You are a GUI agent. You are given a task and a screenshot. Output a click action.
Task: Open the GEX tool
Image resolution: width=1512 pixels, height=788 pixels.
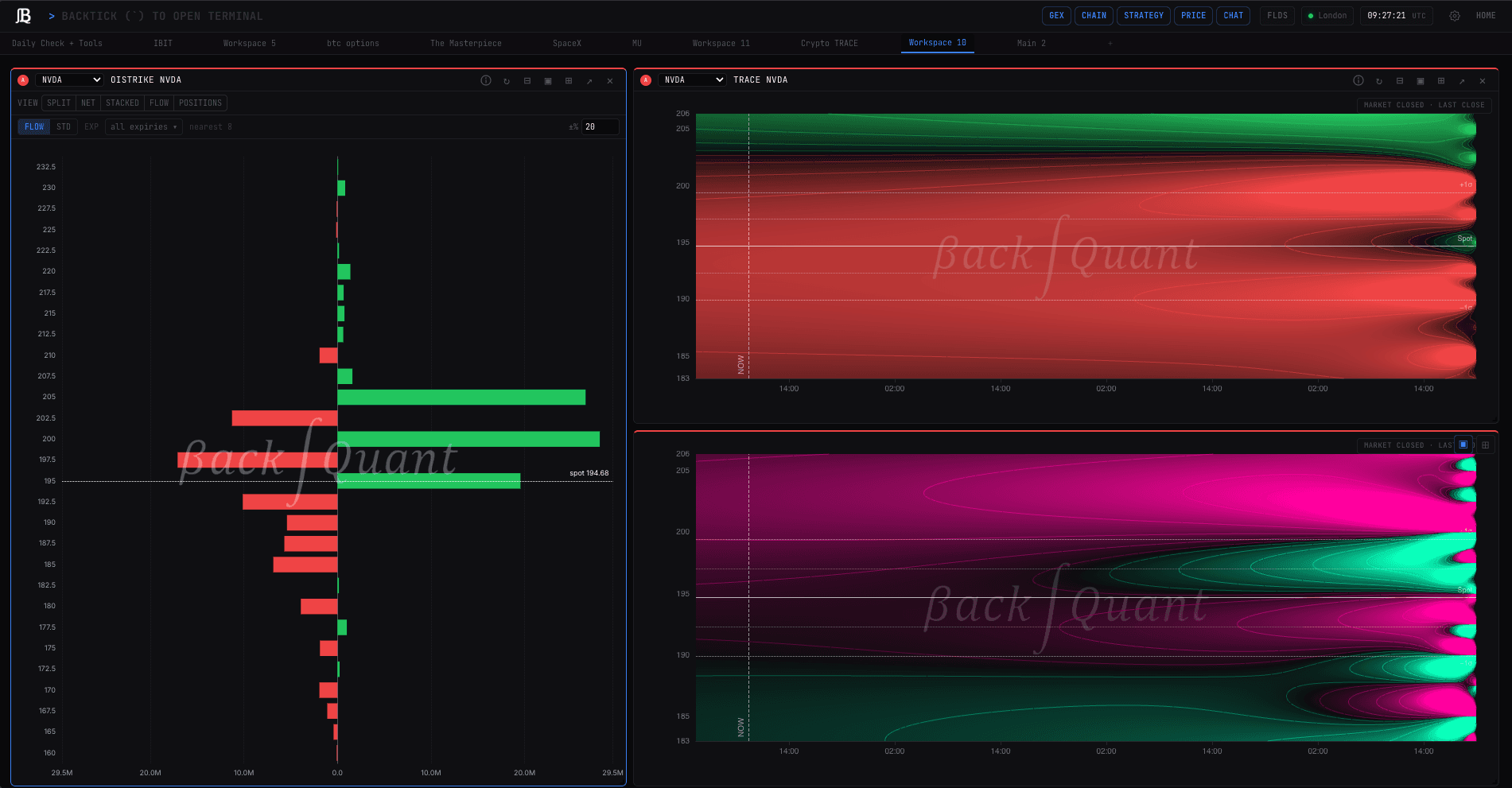(1056, 16)
